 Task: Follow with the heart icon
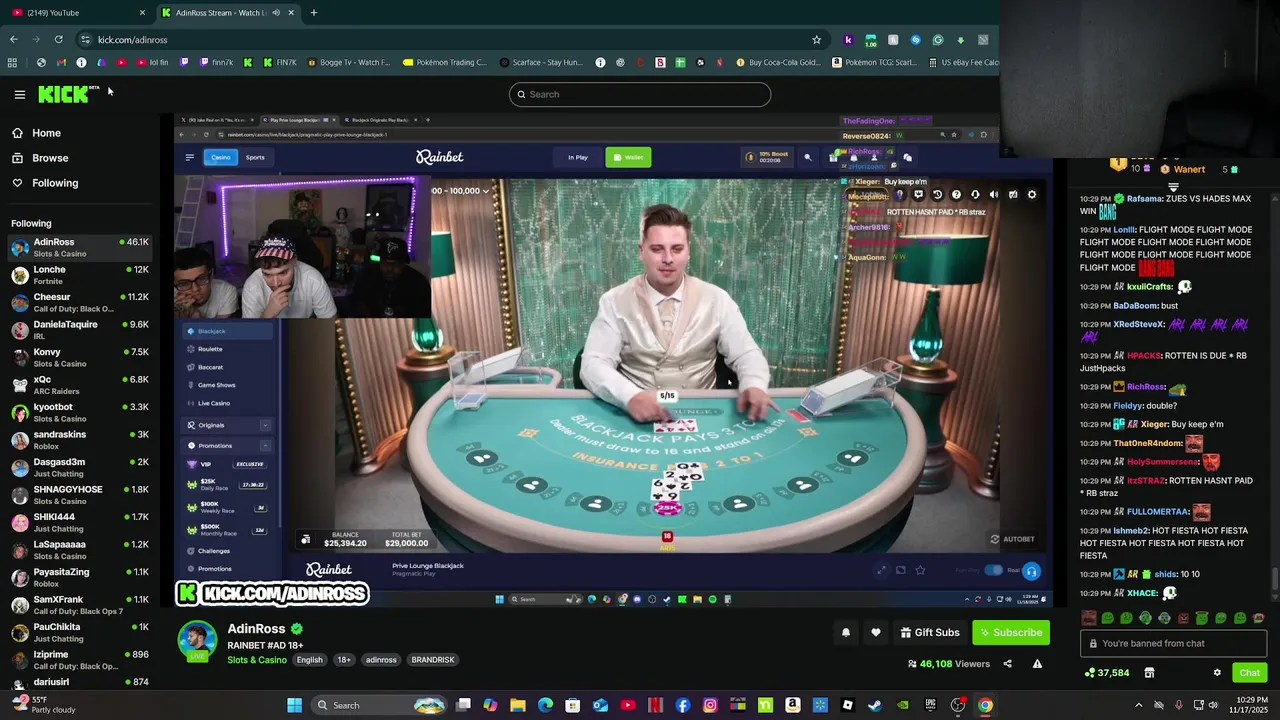(x=876, y=632)
